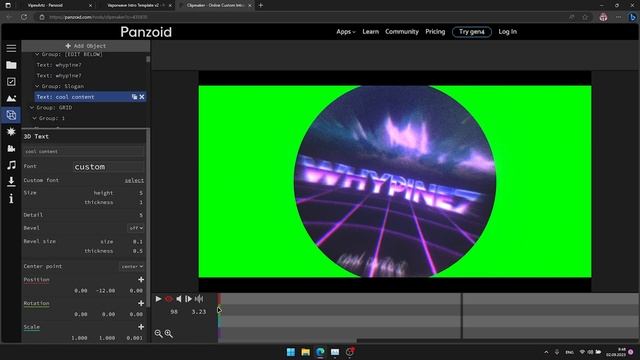Open the projects folder panel

[x=11, y=65]
